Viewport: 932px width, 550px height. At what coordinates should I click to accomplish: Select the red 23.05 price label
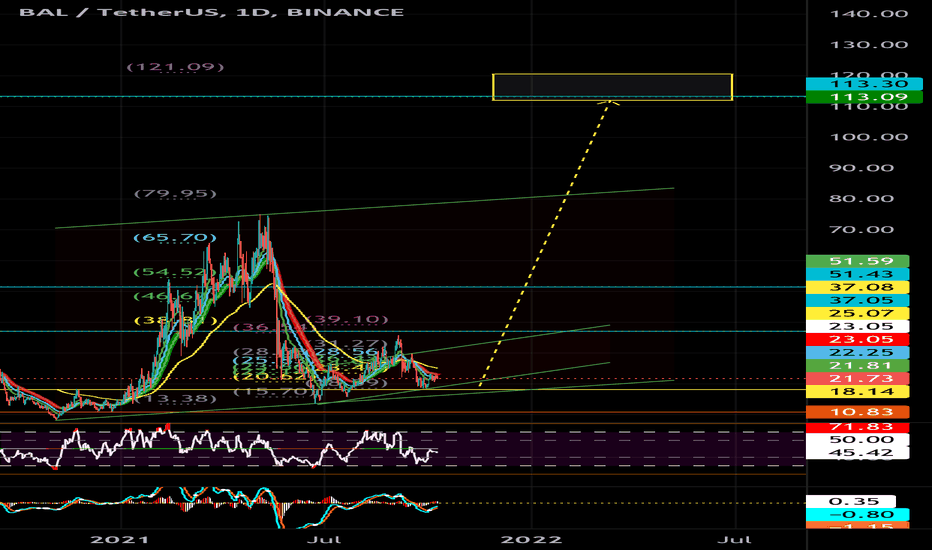click(x=858, y=340)
